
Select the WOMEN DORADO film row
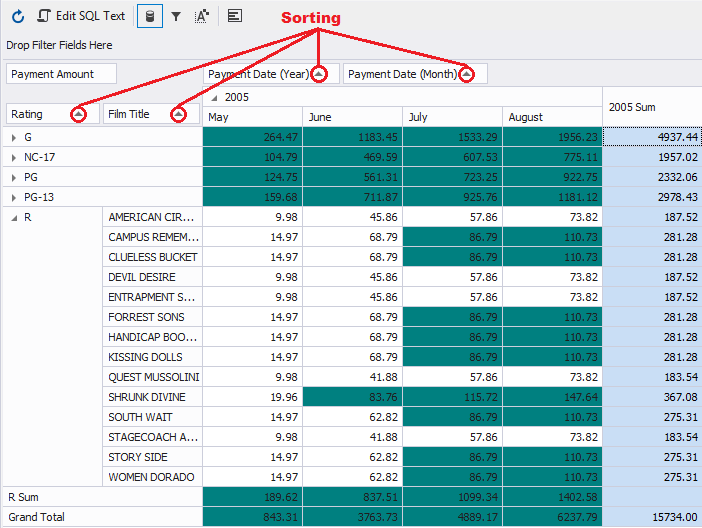(x=153, y=477)
